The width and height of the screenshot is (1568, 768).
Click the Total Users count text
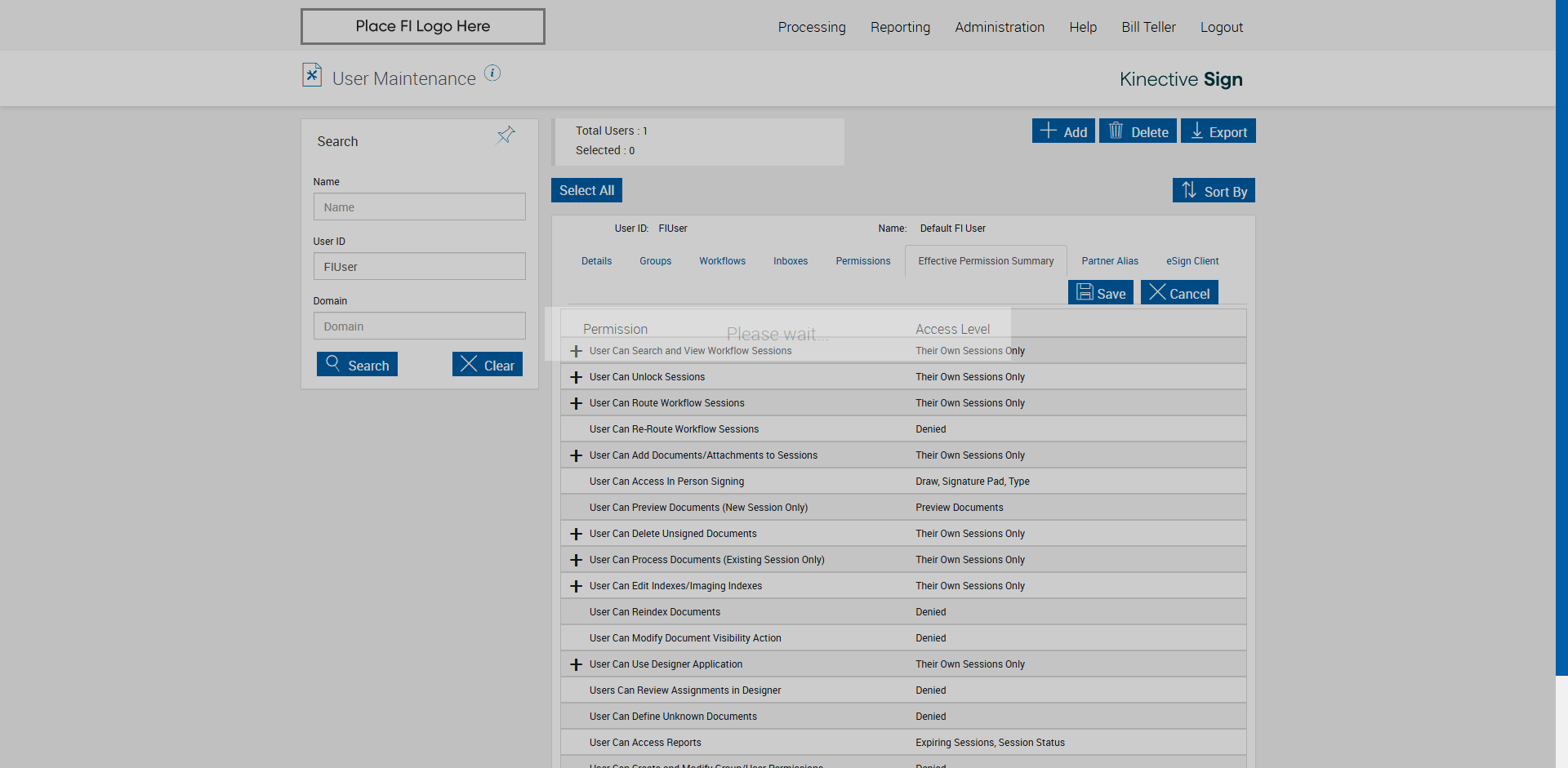pos(612,131)
